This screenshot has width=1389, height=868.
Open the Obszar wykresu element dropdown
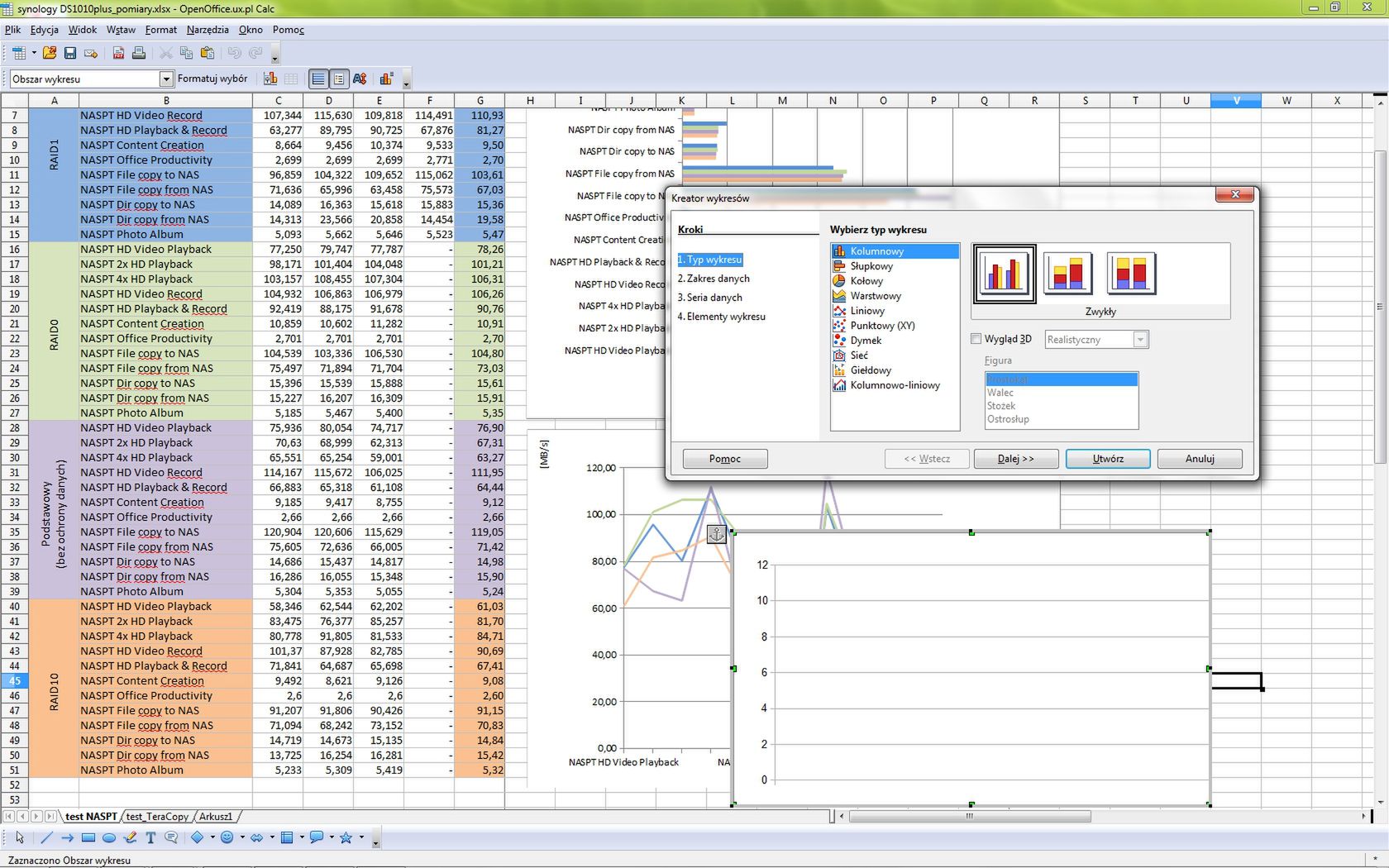click(165, 79)
